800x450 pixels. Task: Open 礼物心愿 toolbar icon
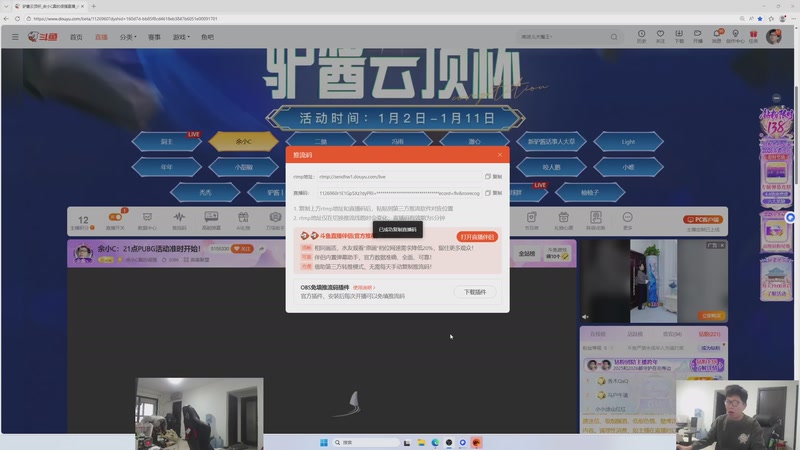[563, 221]
